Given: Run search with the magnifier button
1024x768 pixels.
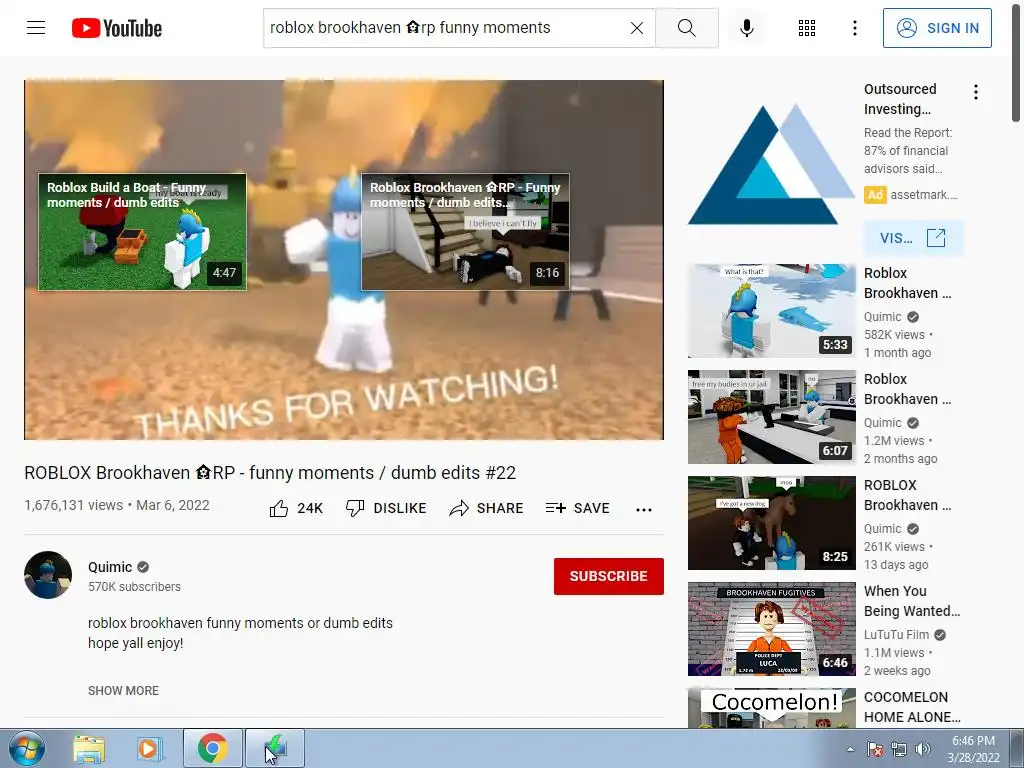Looking at the screenshot, I should coord(686,28).
